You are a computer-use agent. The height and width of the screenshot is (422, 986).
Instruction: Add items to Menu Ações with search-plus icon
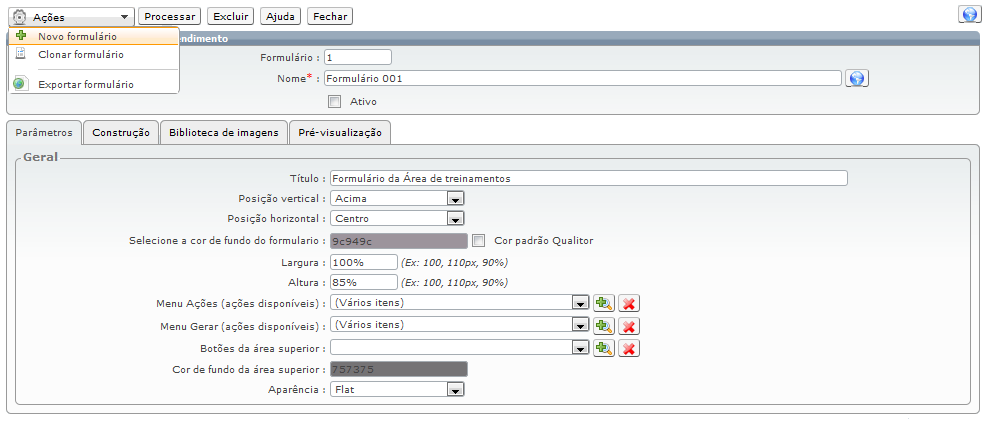604,304
